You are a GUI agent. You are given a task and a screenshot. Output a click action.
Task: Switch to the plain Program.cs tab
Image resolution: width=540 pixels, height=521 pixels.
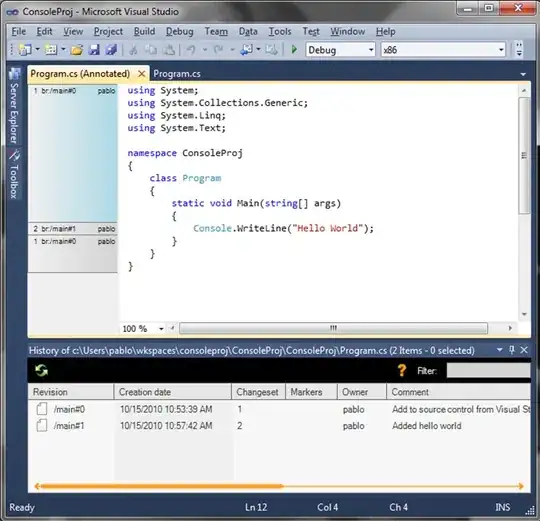pos(177,74)
